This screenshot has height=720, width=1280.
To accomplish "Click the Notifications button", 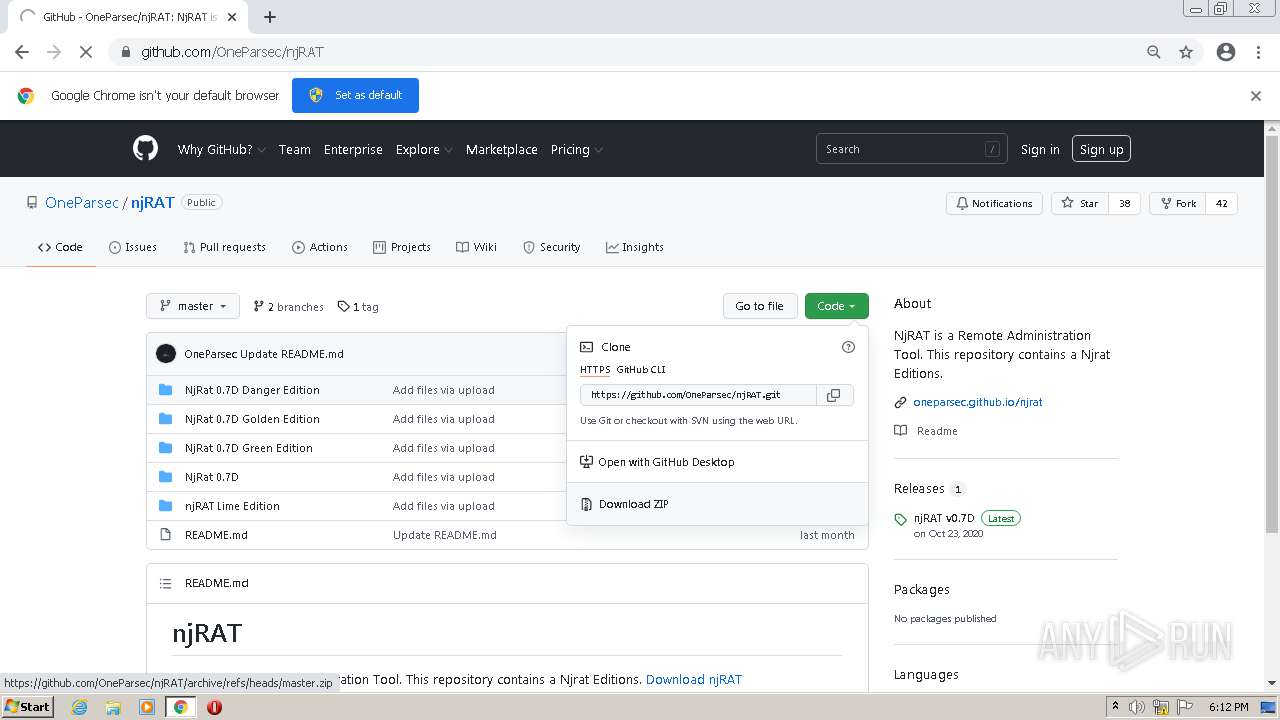I will (994, 203).
